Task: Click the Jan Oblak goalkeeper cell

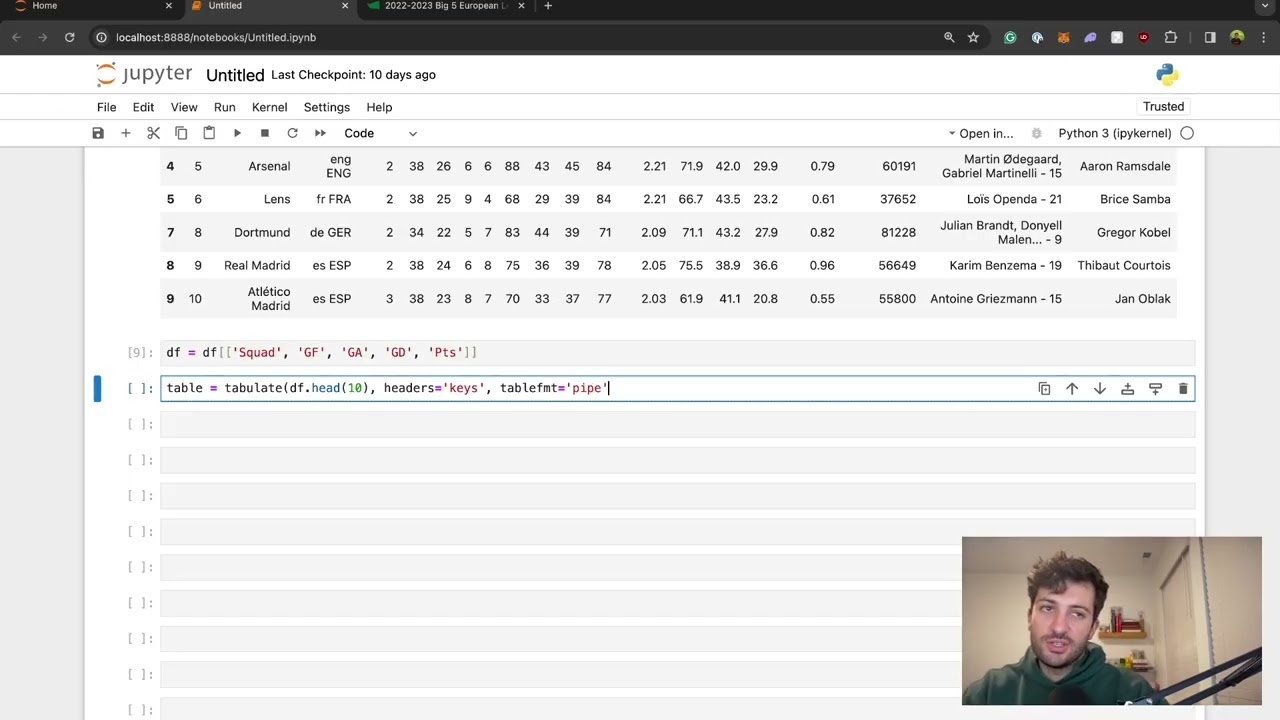Action: (x=1142, y=298)
